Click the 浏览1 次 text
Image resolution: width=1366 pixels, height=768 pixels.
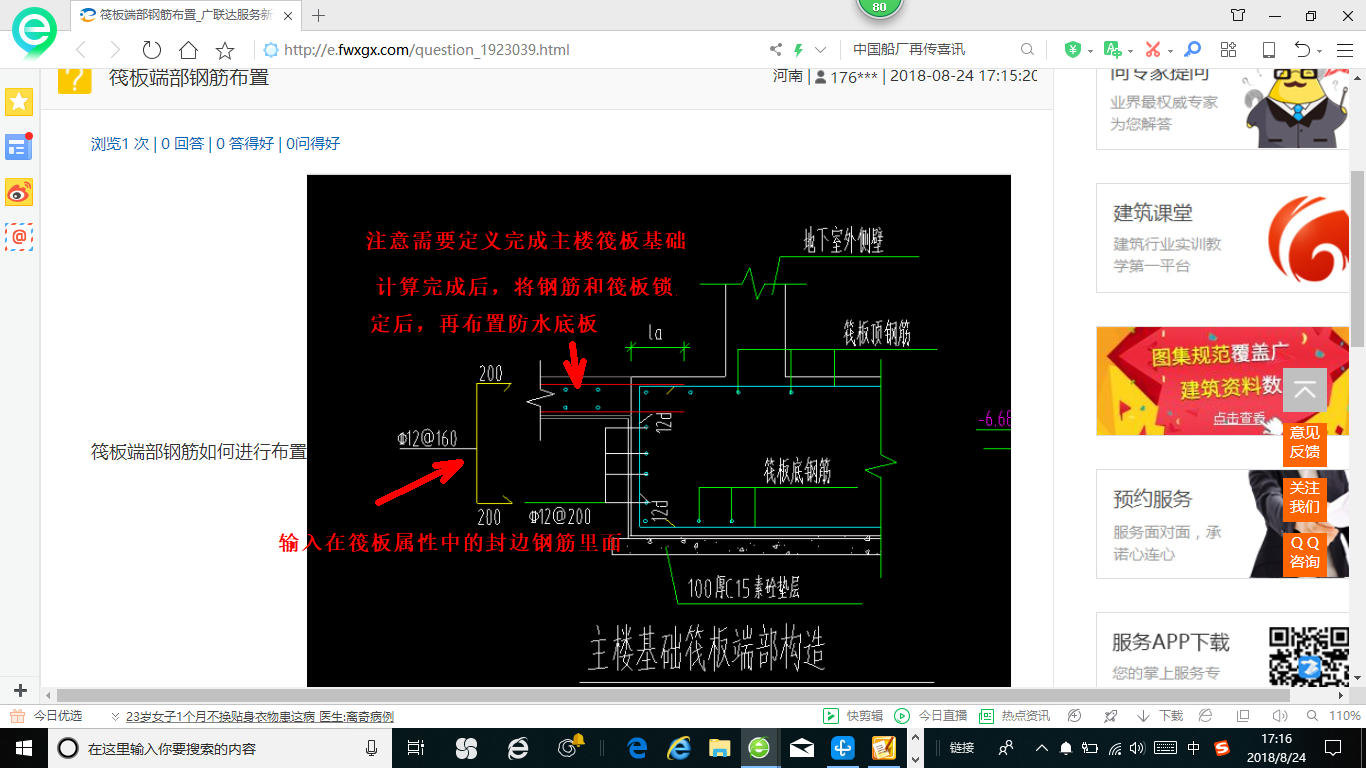point(120,144)
